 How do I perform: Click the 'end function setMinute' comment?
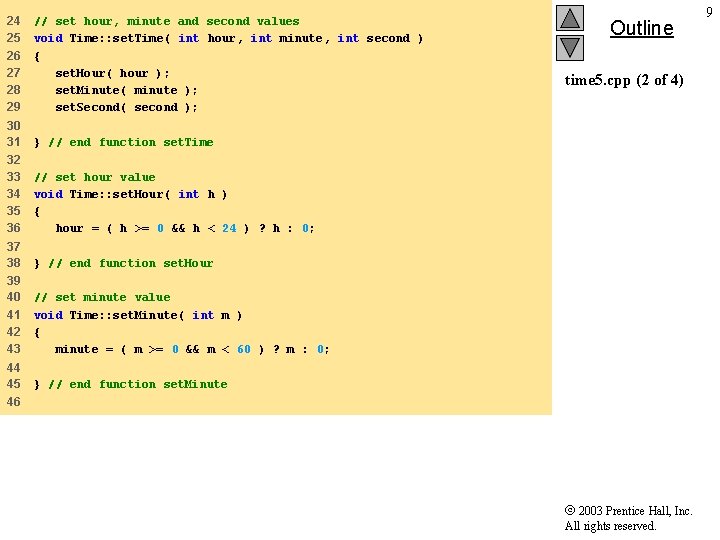point(138,384)
